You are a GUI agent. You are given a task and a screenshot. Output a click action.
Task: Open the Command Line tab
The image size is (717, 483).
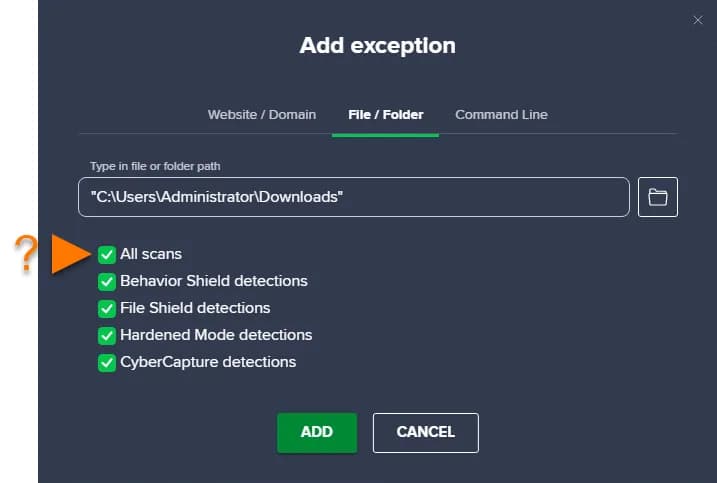(x=501, y=115)
